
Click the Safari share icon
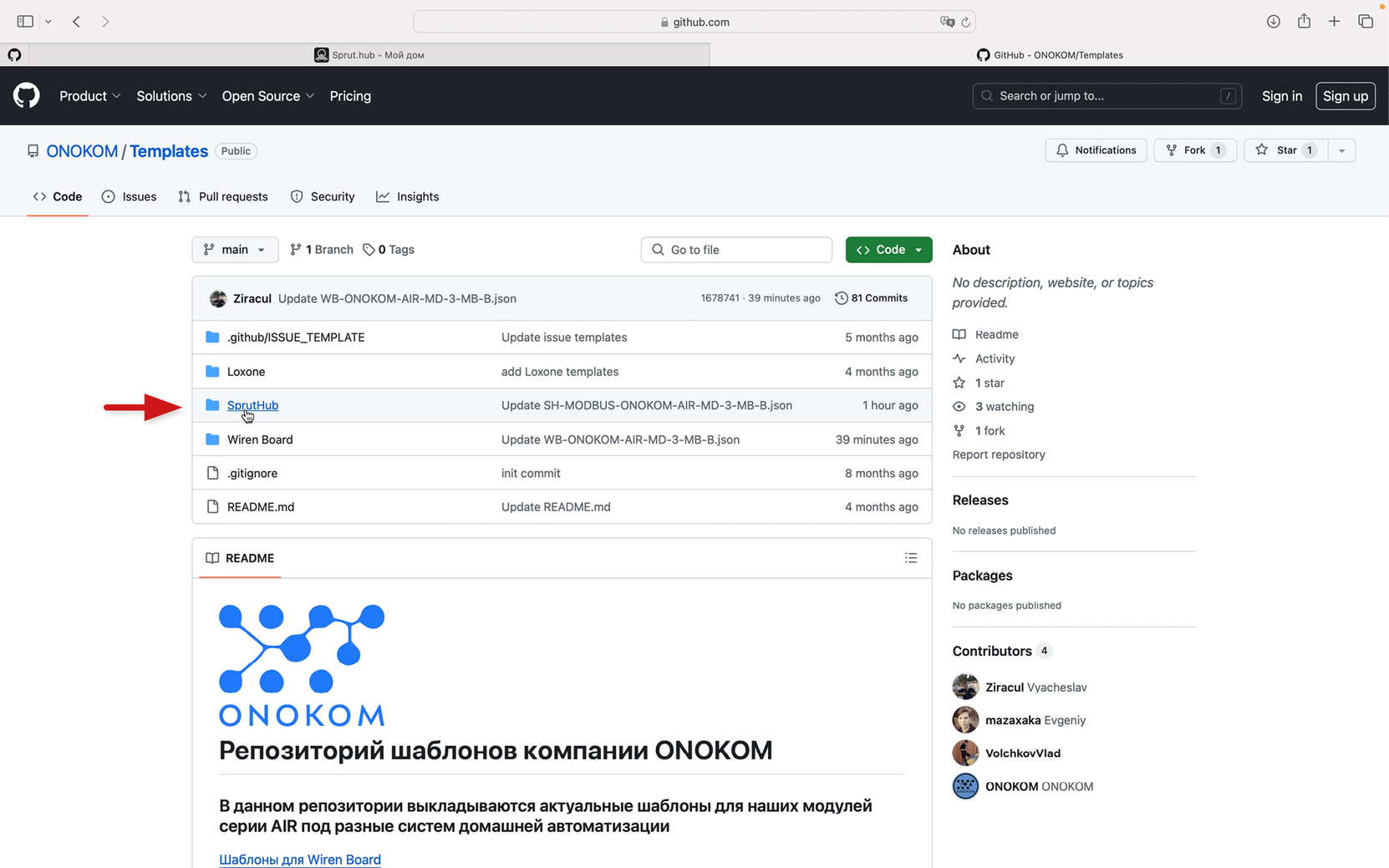click(x=1304, y=22)
